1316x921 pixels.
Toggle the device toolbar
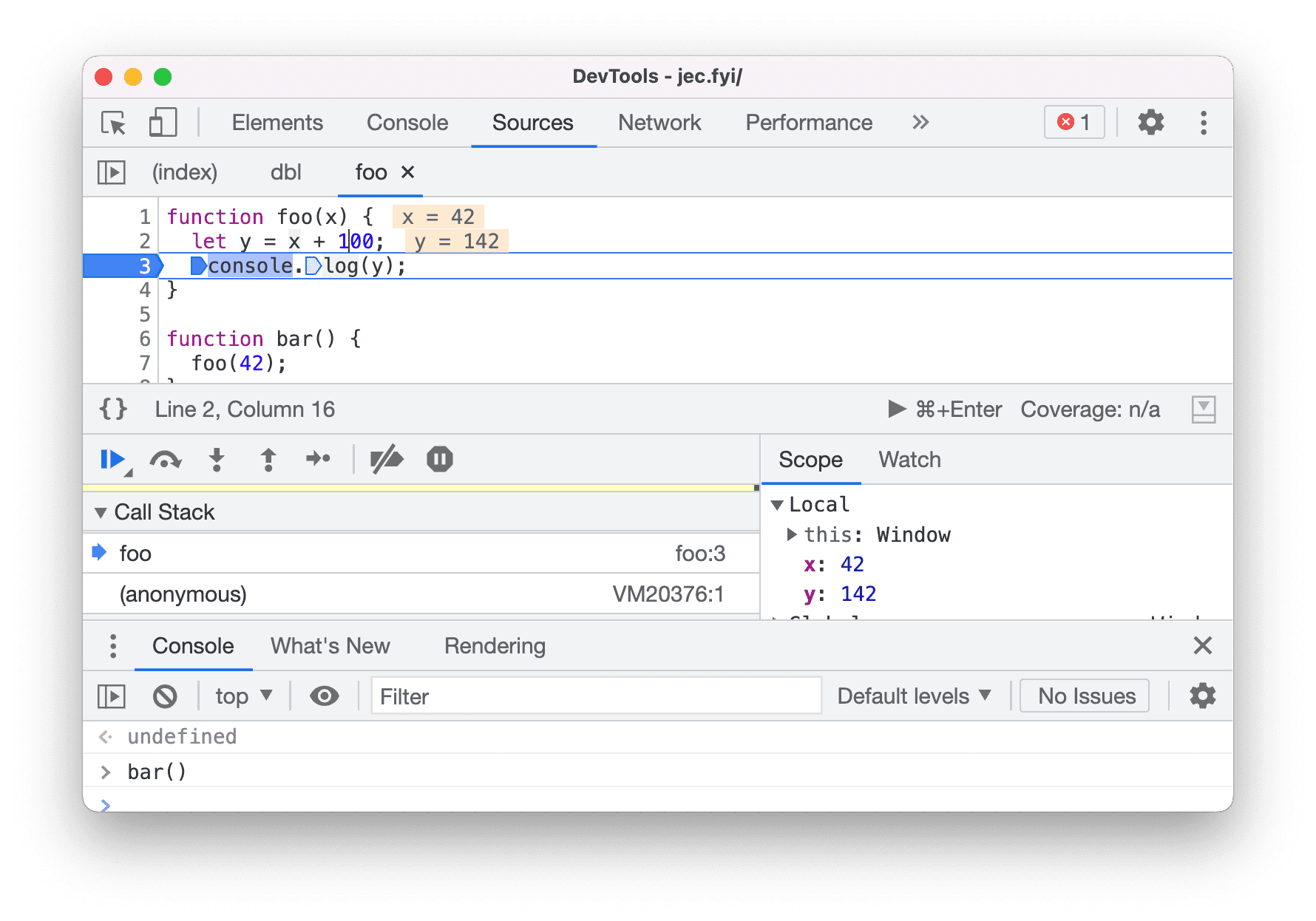point(163,123)
